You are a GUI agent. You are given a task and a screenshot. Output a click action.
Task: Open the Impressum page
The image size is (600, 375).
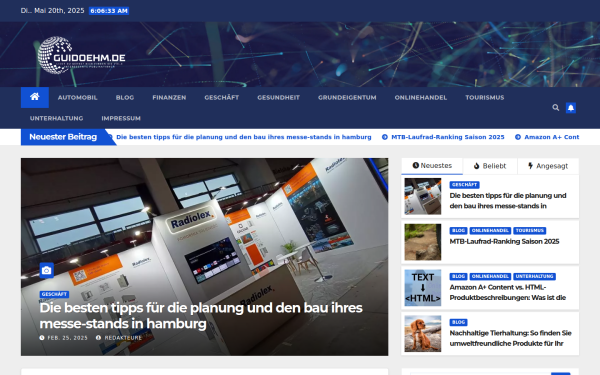[x=121, y=118]
